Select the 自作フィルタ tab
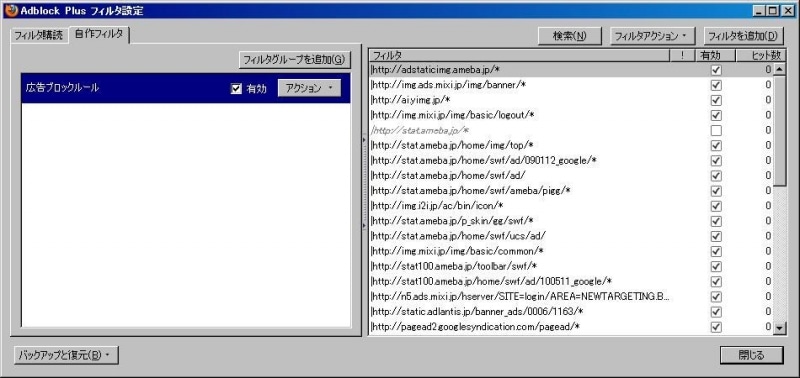The image size is (800, 378). point(98,34)
